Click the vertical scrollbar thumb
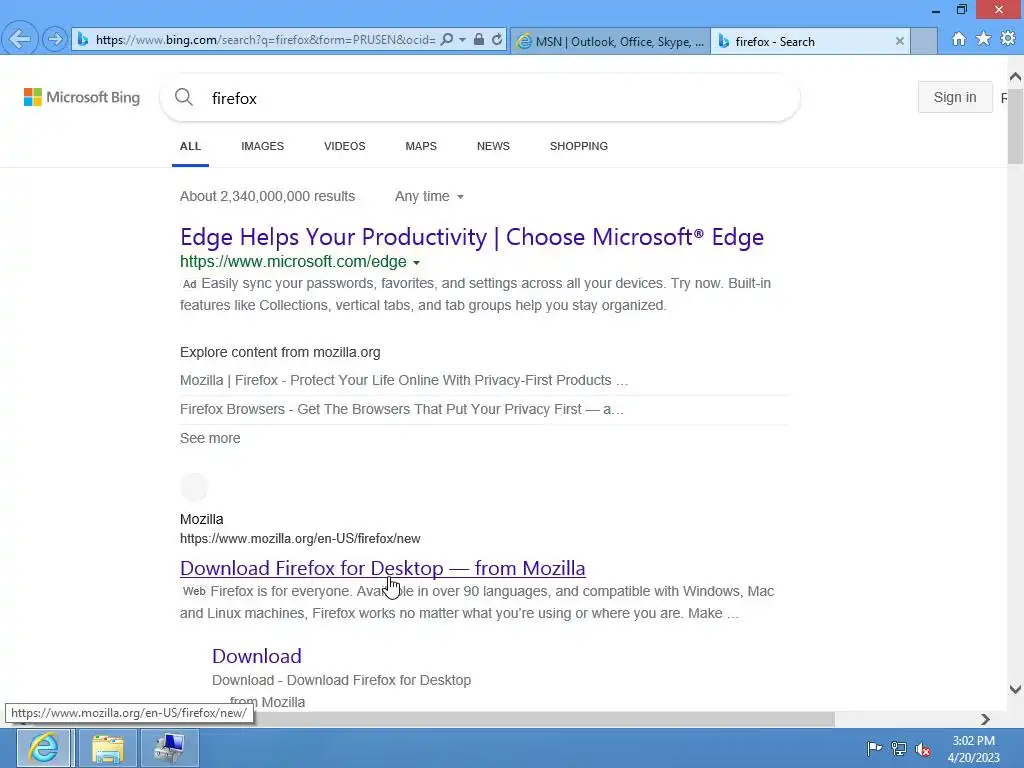 coord(1015,125)
